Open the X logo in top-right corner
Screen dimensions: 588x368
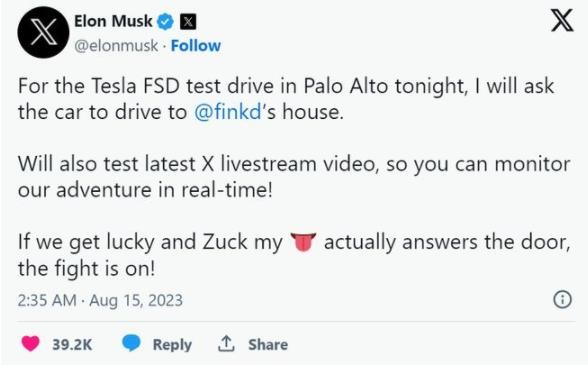(x=562, y=21)
